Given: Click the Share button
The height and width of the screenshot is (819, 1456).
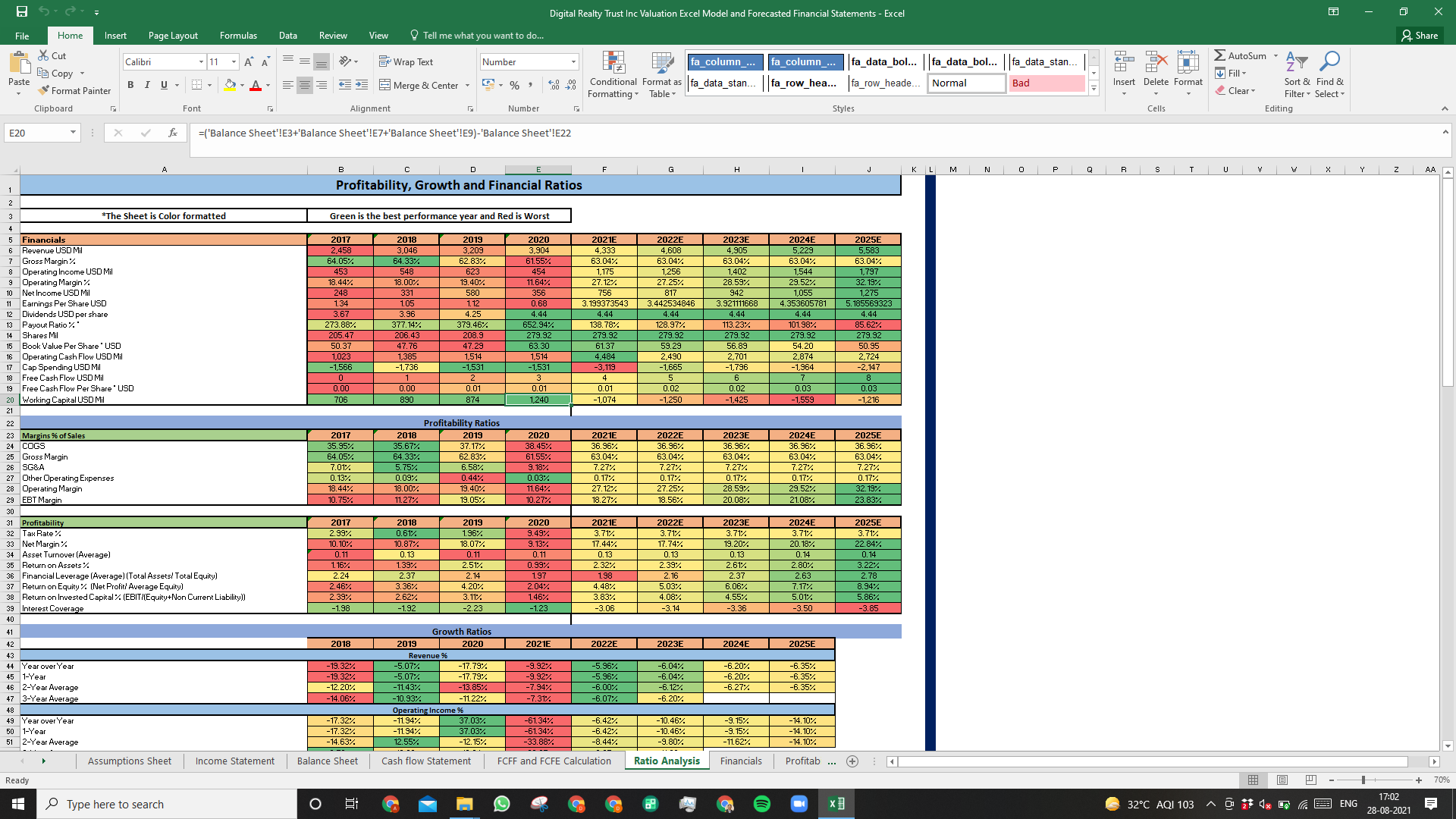Looking at the screenshot, I should click(x=1420, y=35).
